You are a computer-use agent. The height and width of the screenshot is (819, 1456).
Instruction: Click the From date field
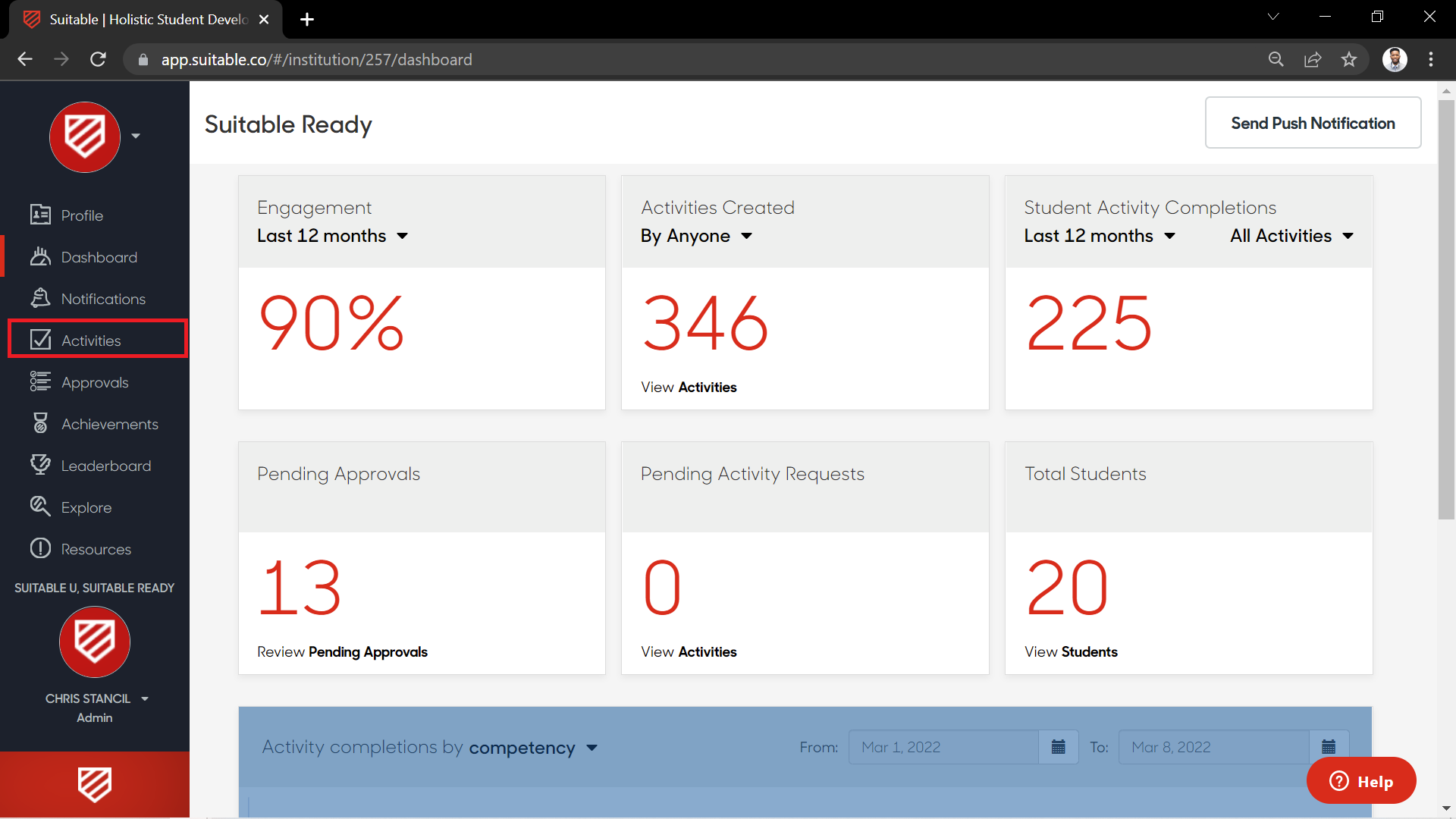(x=943, y=747)
